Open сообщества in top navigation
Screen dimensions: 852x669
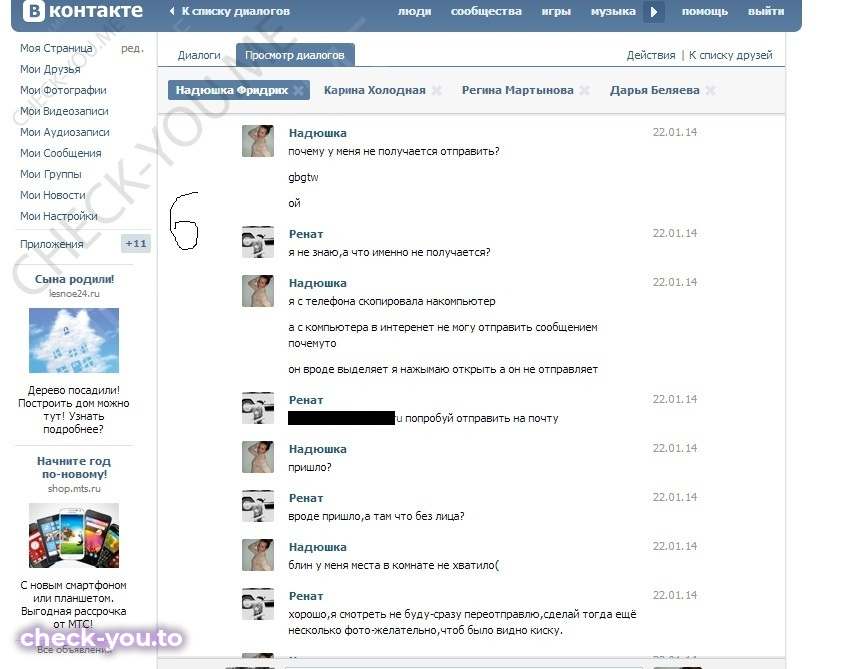(486, 11)
